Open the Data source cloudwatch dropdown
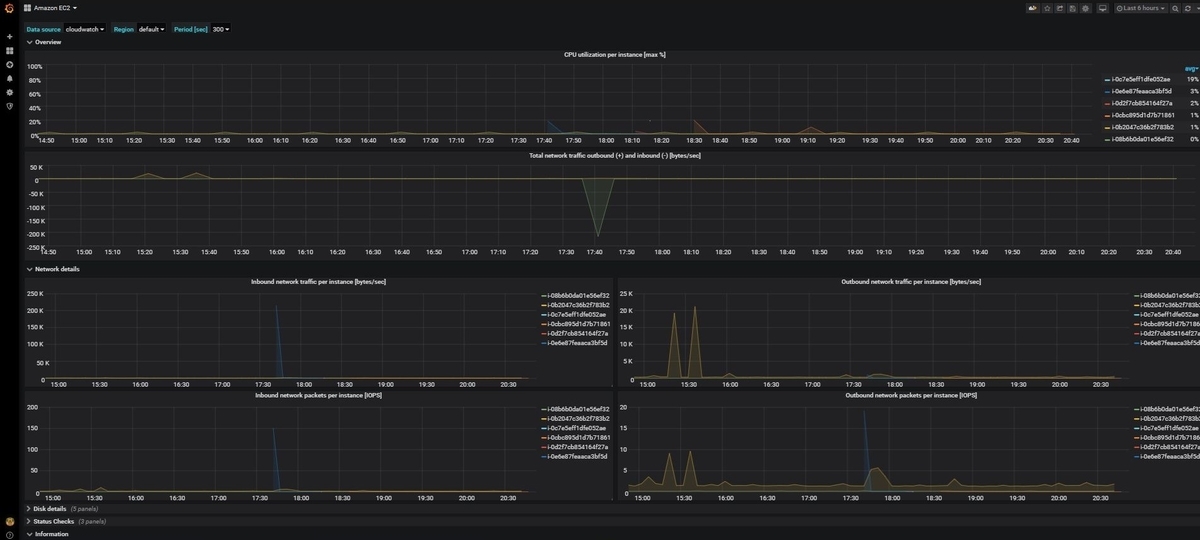The width and height of the screenshot is (1200, 540). [85, 29]
